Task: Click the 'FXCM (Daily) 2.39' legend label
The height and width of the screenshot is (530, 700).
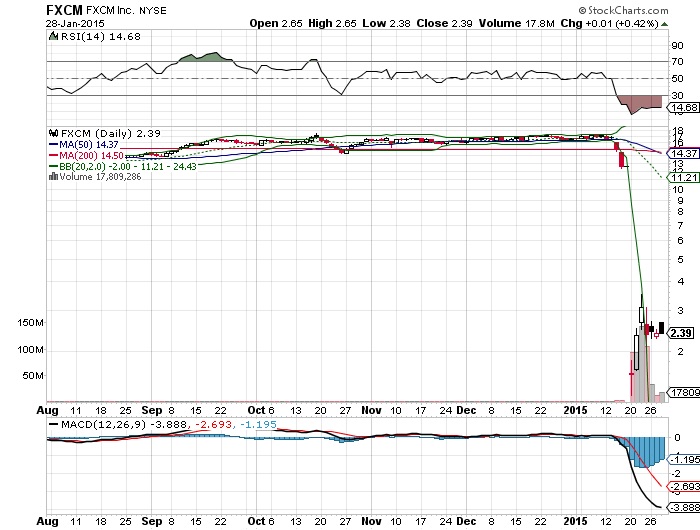Action: pyautogui.click(x=111, y=133)
